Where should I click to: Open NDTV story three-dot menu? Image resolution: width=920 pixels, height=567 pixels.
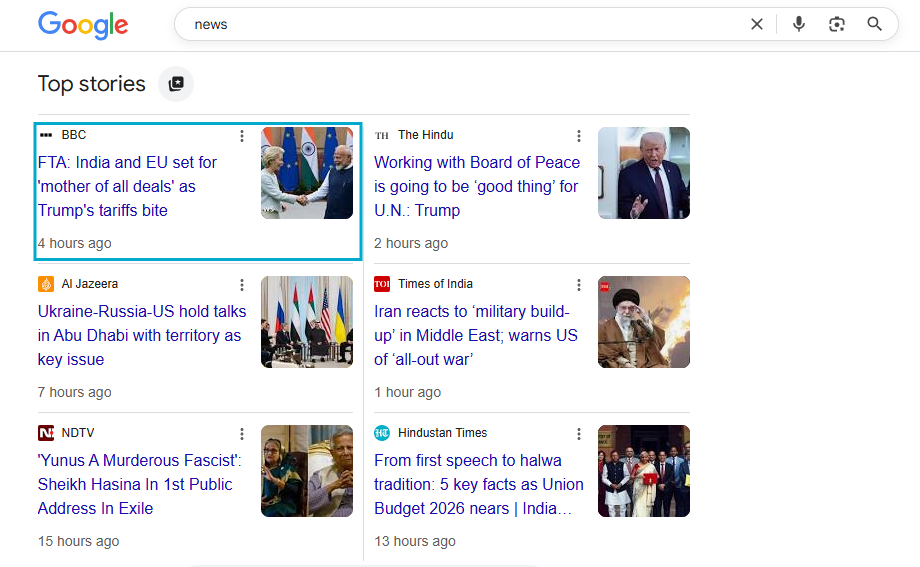click(x=242, y=434)
